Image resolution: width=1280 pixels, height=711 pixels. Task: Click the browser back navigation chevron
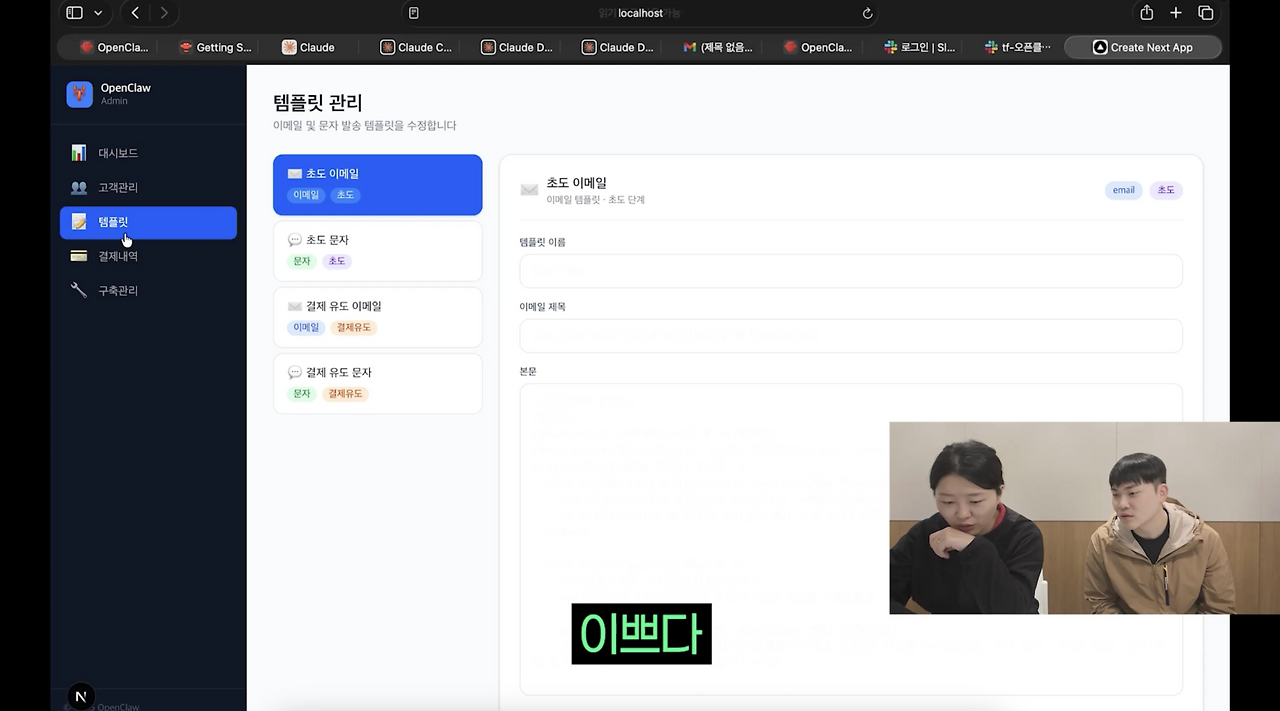point(135,13)
